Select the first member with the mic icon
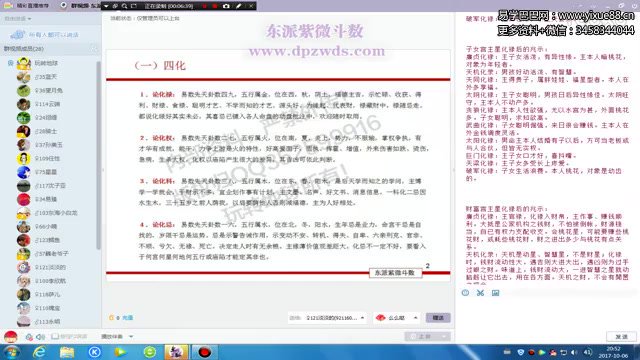 click(x=49, y=63)
